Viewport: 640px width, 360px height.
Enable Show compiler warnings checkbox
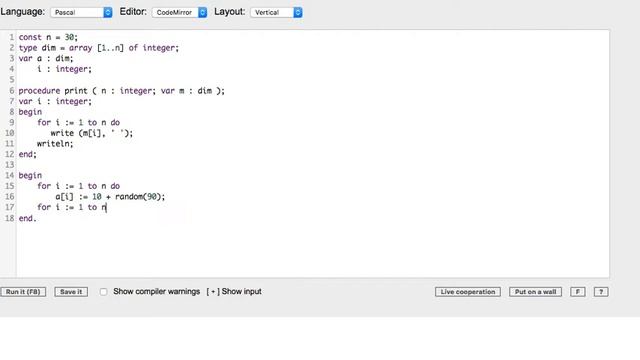click(104, 292)
